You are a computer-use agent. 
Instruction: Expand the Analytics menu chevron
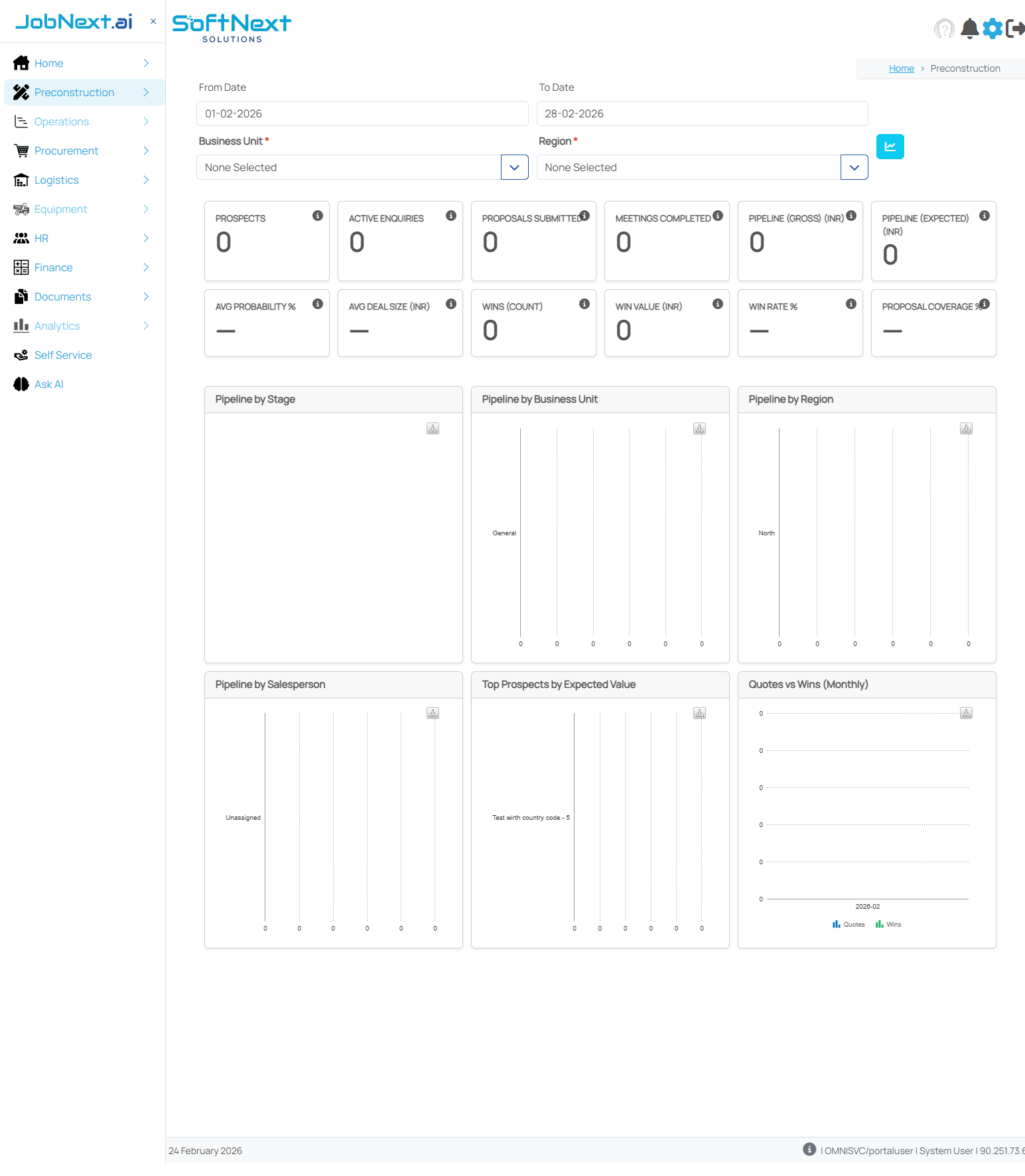point(146,326)
